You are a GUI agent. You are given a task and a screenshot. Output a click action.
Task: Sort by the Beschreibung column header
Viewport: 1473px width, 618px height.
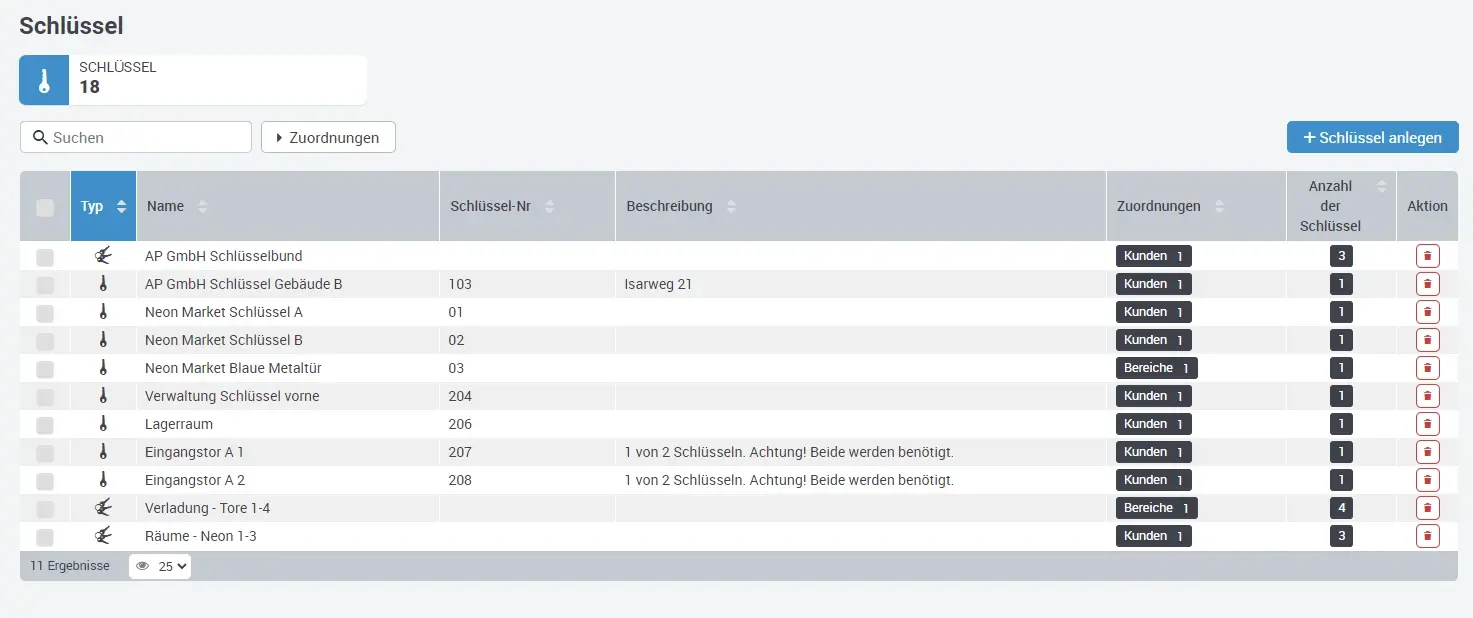pyautogui.click(x=669, y=207)
